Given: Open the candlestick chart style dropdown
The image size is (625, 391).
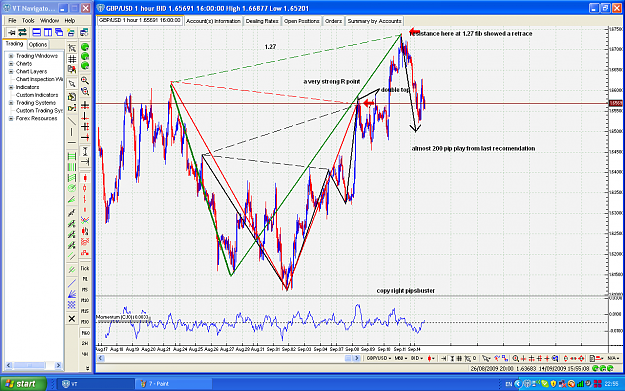Looking at the screenshot, I should pyautogui.click(x=431, y=358).
